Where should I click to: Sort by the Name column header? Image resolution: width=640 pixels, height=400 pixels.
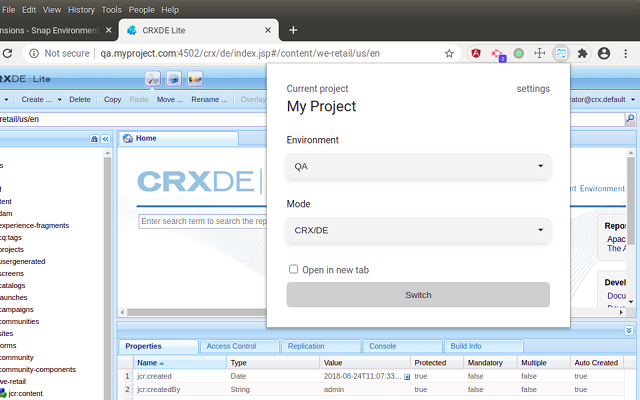(x=180, y=363)
